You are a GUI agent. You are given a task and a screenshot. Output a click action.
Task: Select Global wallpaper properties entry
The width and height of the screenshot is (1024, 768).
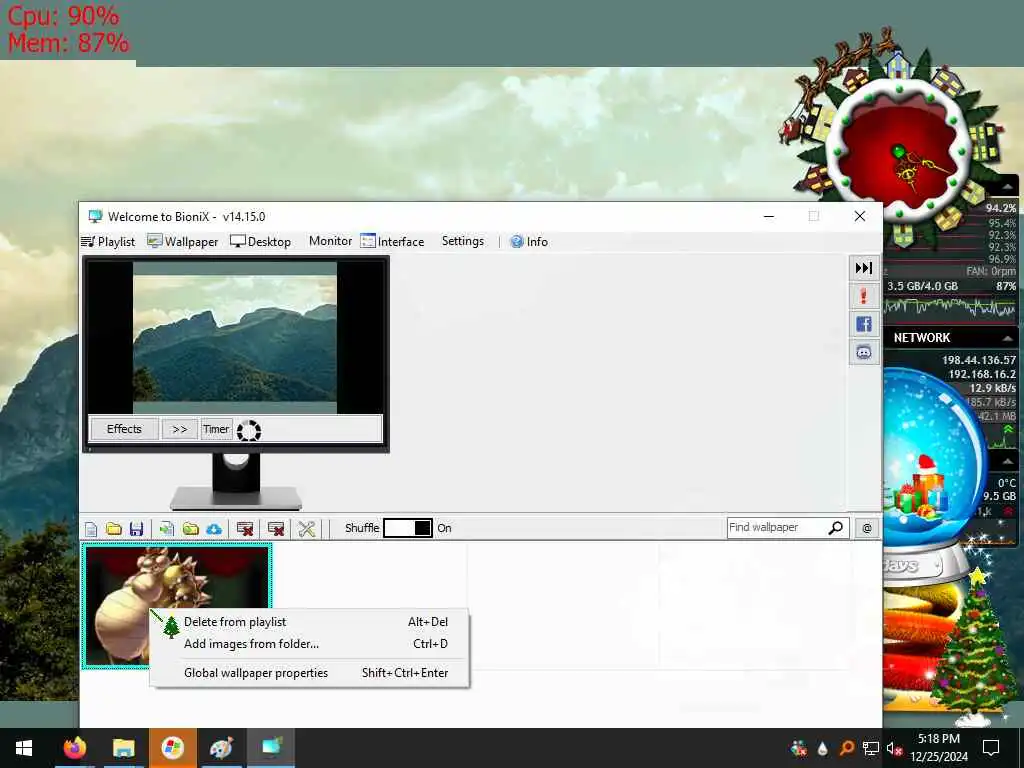tap(310, 673)
